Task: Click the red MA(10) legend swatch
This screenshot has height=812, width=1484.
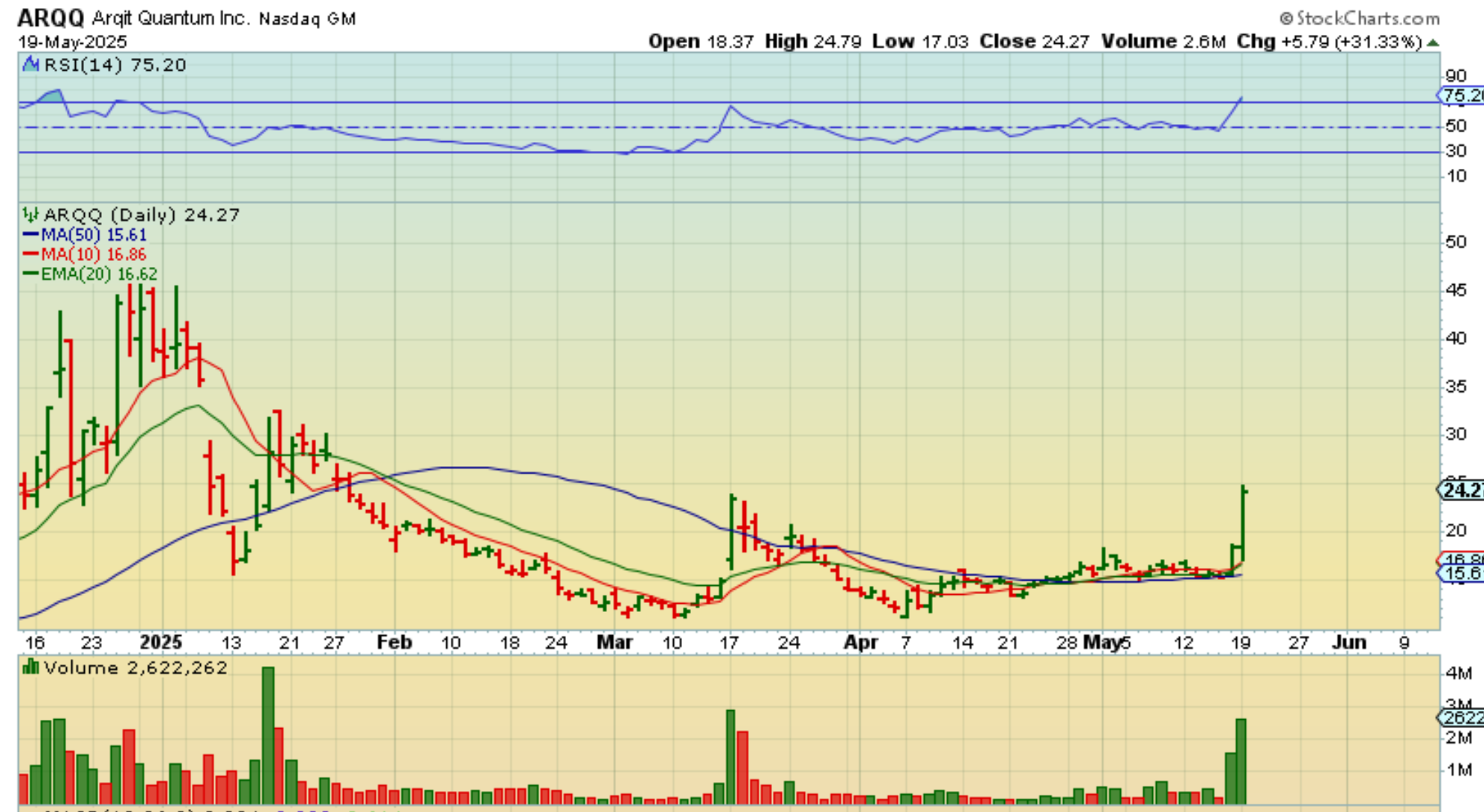Action: (x=30, y=254)
